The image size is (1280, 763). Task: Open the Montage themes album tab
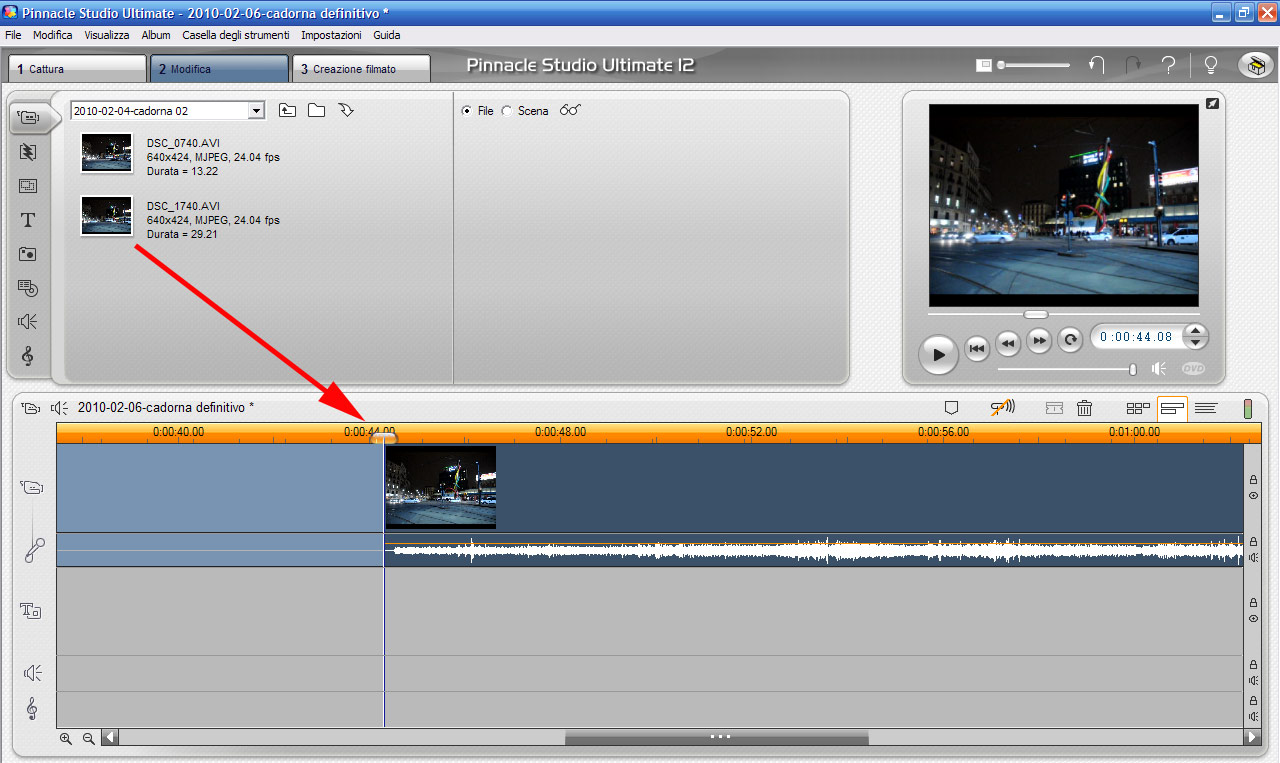pyautogui.click(x=28, y=186)
